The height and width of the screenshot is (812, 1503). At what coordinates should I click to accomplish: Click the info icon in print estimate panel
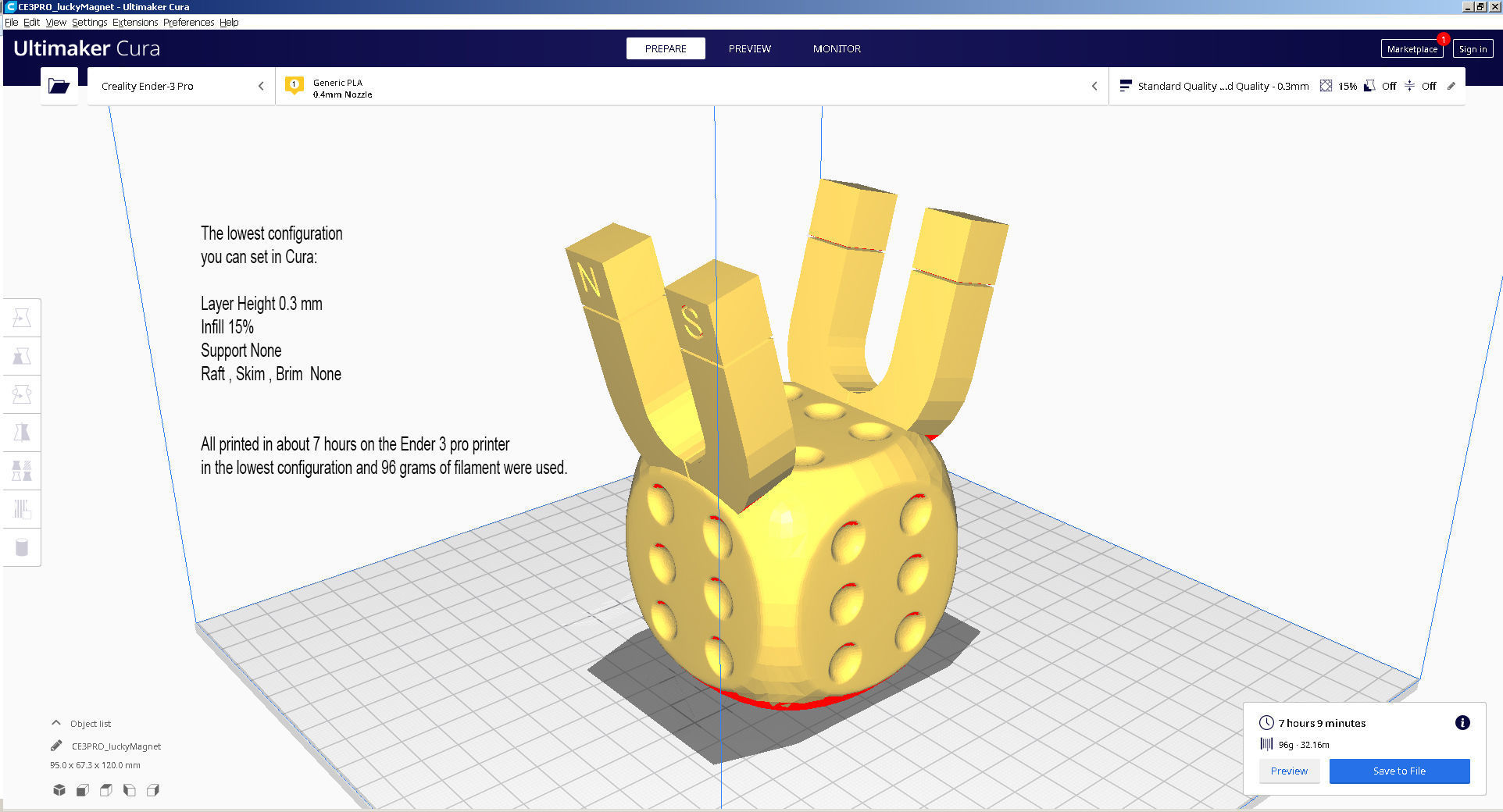1462,723
